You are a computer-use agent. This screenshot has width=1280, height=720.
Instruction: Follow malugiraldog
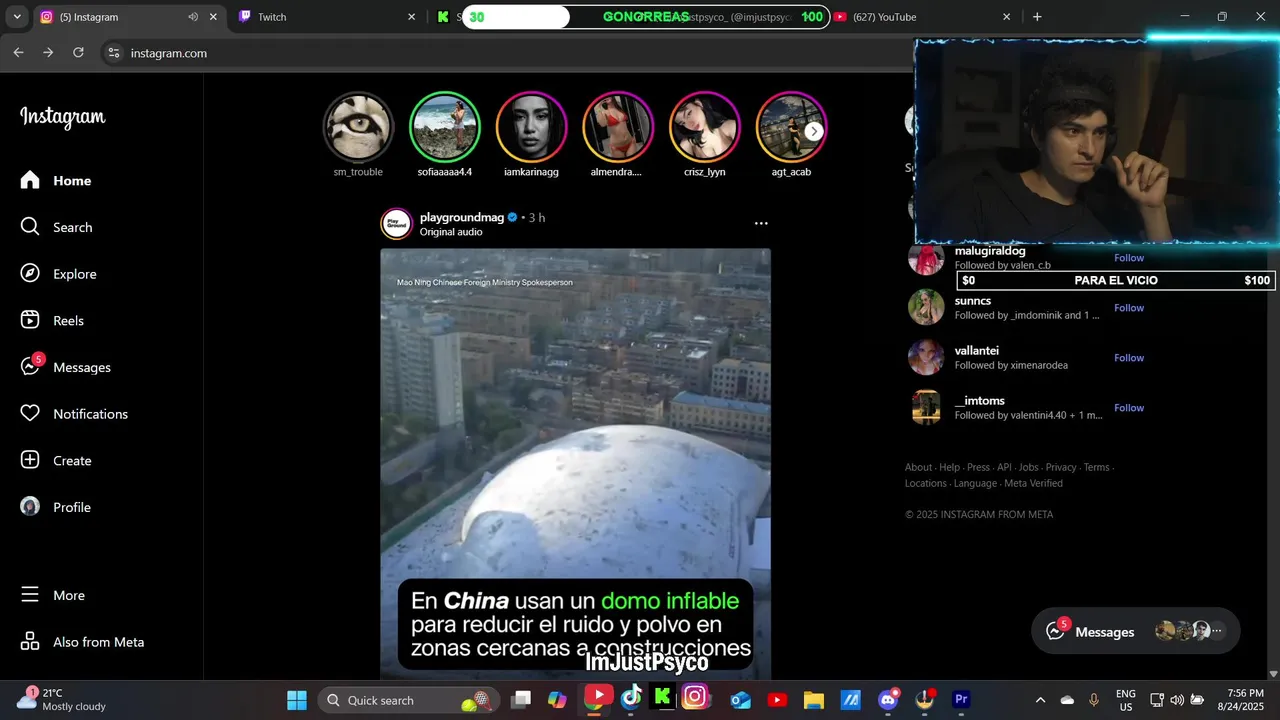(1129, 258)
